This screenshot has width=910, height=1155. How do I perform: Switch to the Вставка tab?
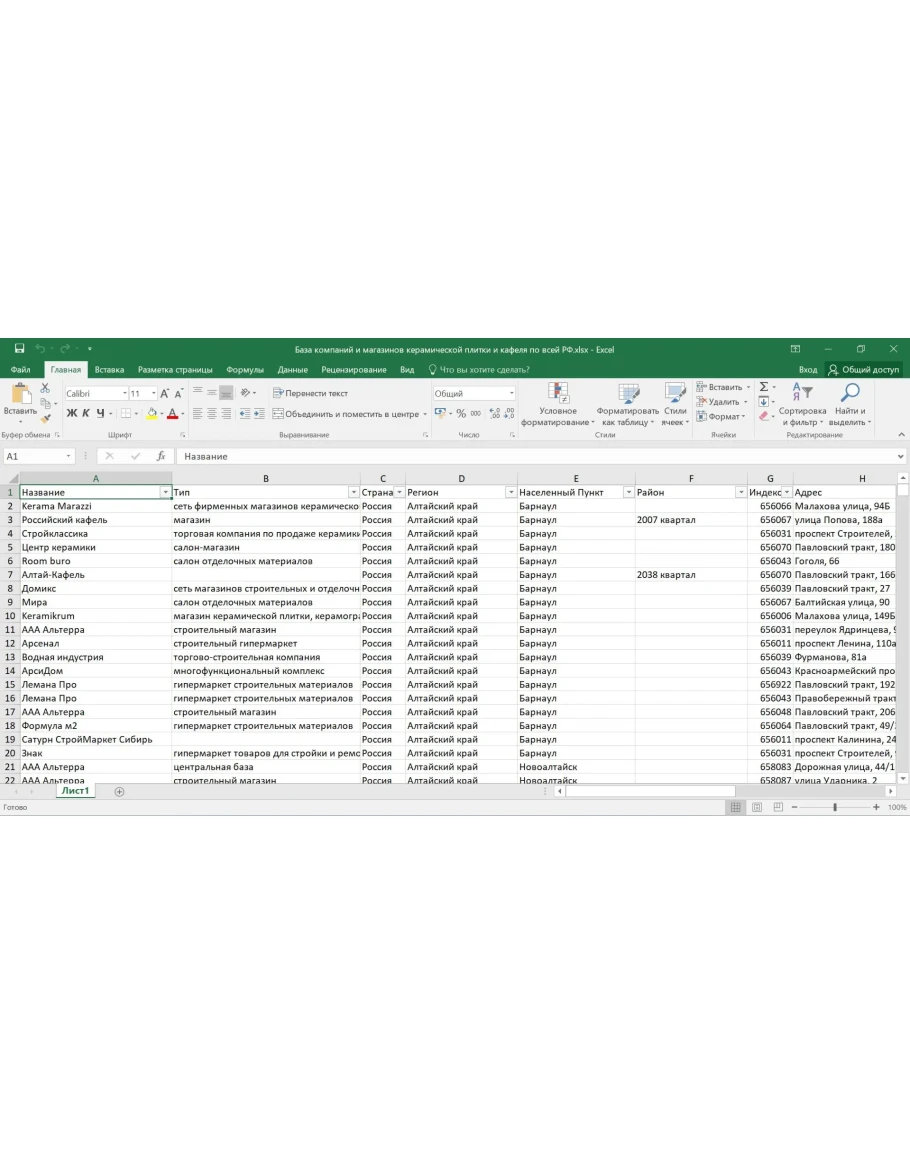tap(109, 370)
